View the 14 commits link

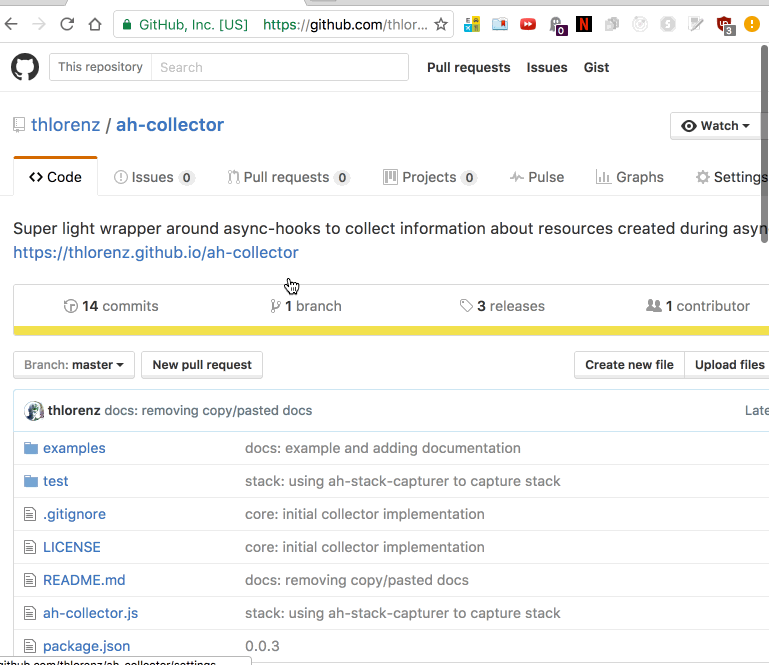[x=111, y=306]
